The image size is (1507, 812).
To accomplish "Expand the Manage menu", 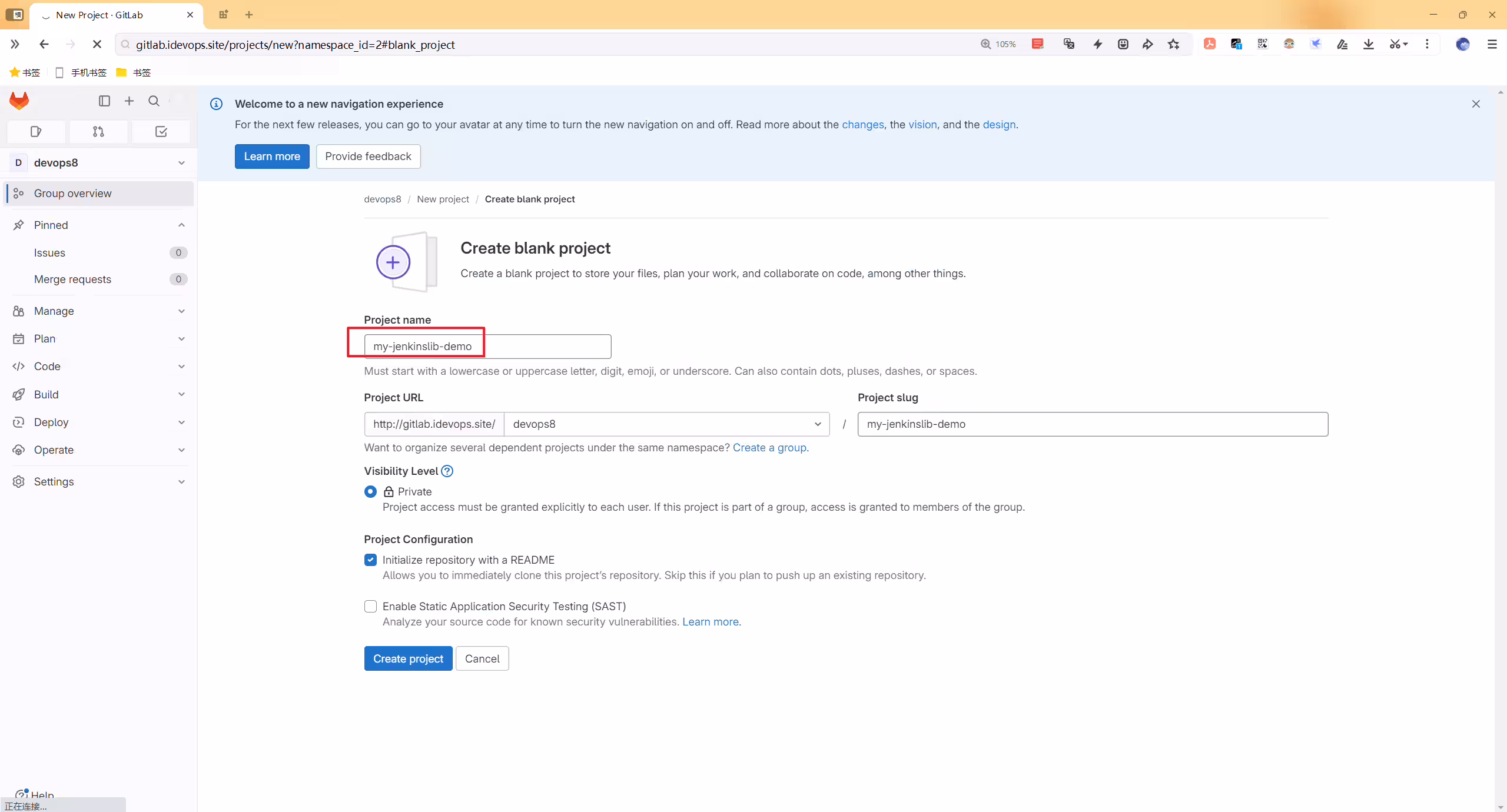I will tap(99, 311).
